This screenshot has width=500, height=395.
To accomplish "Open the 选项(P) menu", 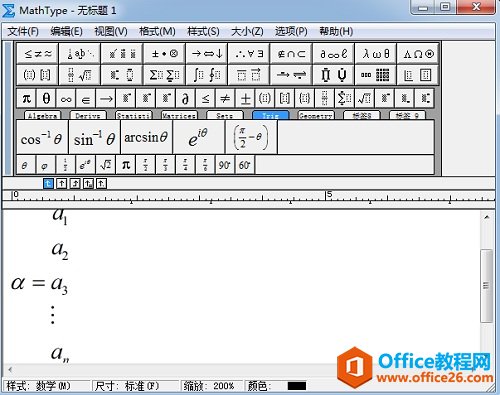I will (x=291, y=32).
